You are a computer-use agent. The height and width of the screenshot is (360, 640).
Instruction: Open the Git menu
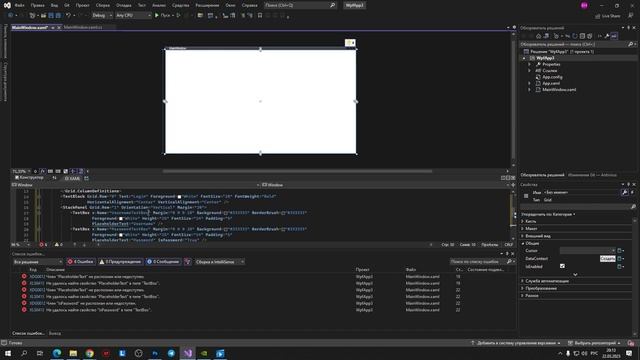tap(67, 5)
